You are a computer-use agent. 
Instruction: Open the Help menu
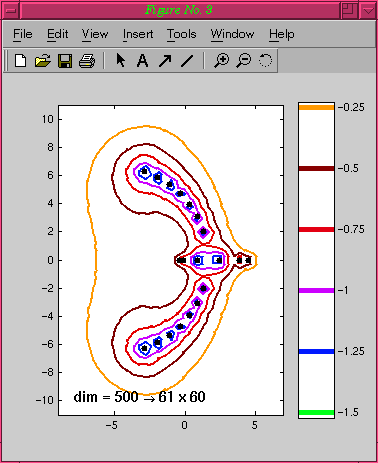click(282, 34)
